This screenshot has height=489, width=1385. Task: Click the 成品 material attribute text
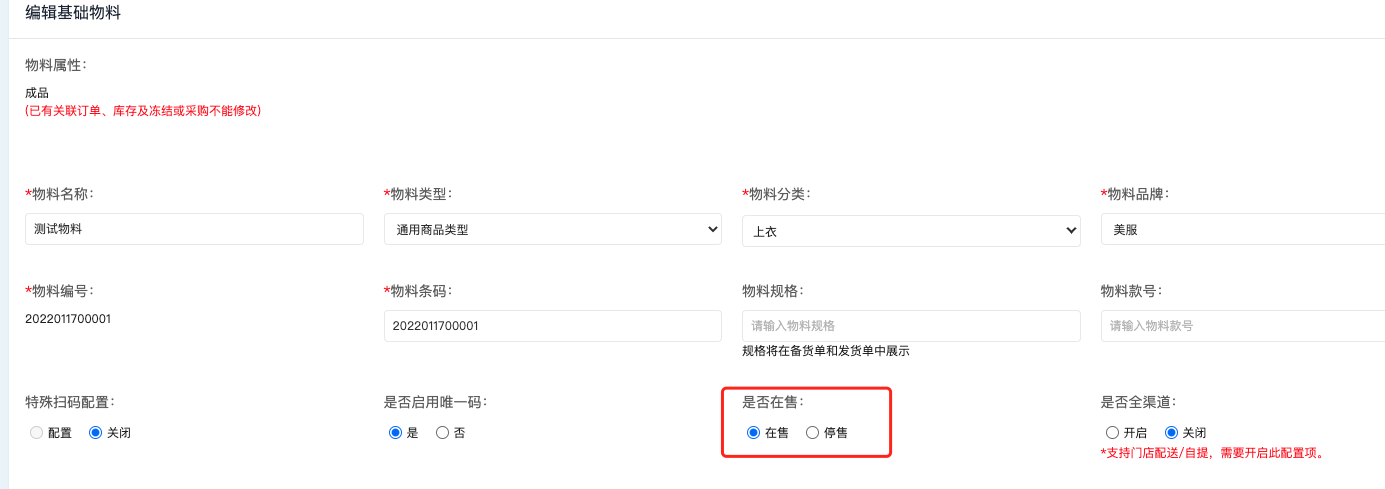(37, 93)
